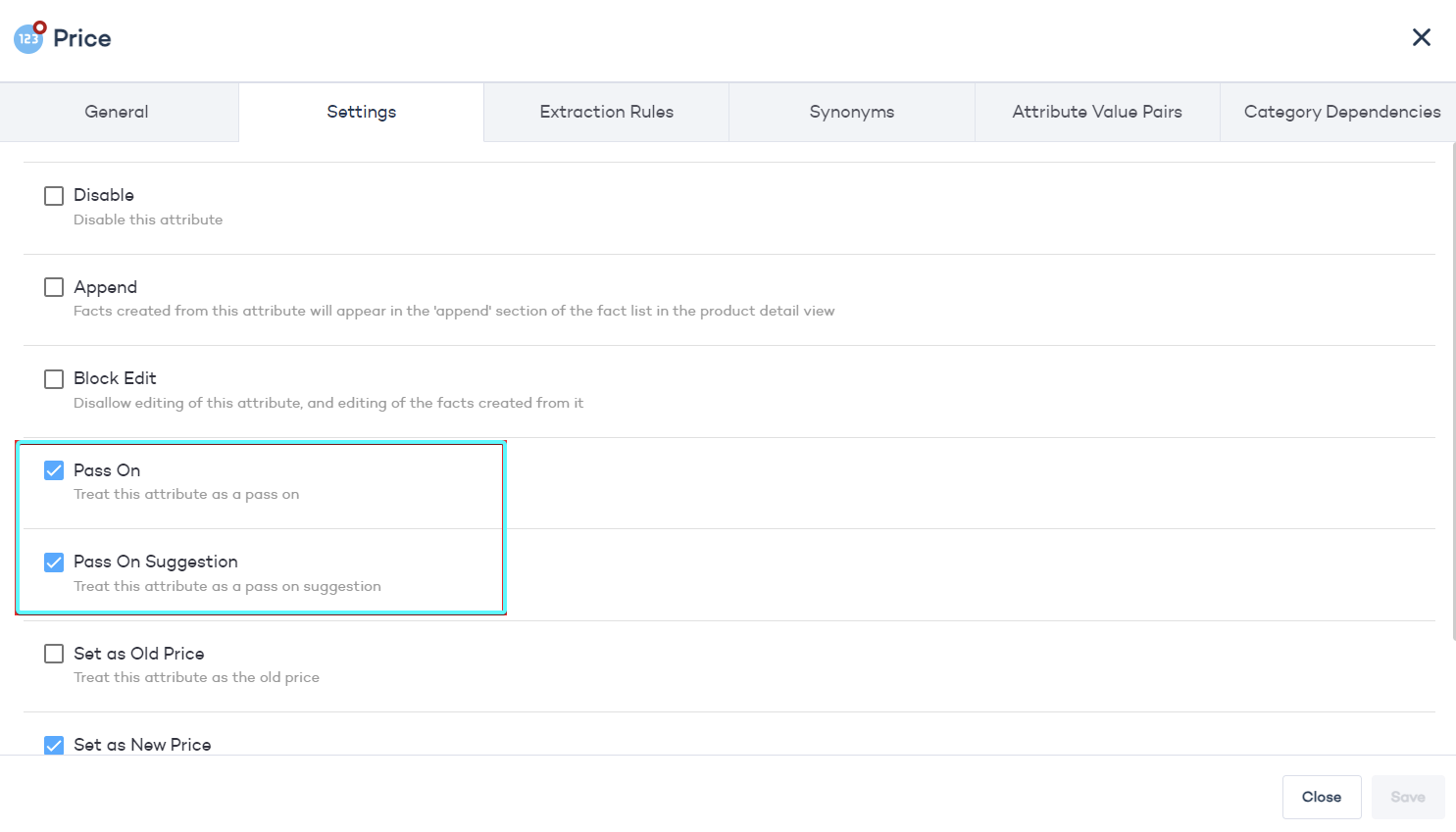
Task: Click the Save button
Action: [x=1407, y=797]
